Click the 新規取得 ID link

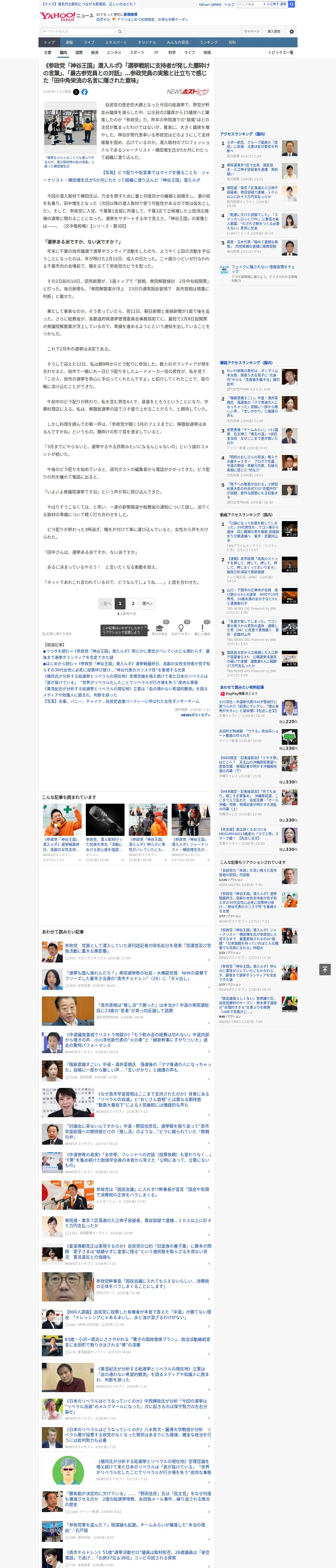[131, 15]
